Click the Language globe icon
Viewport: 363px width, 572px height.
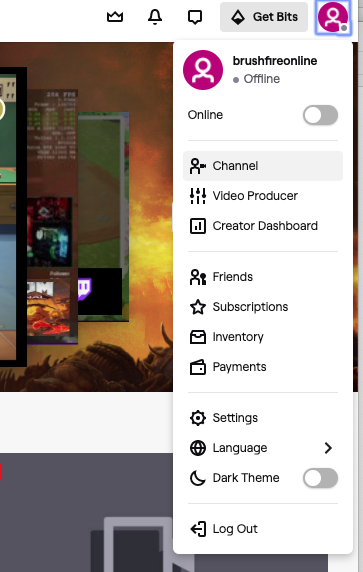point(198,448)
